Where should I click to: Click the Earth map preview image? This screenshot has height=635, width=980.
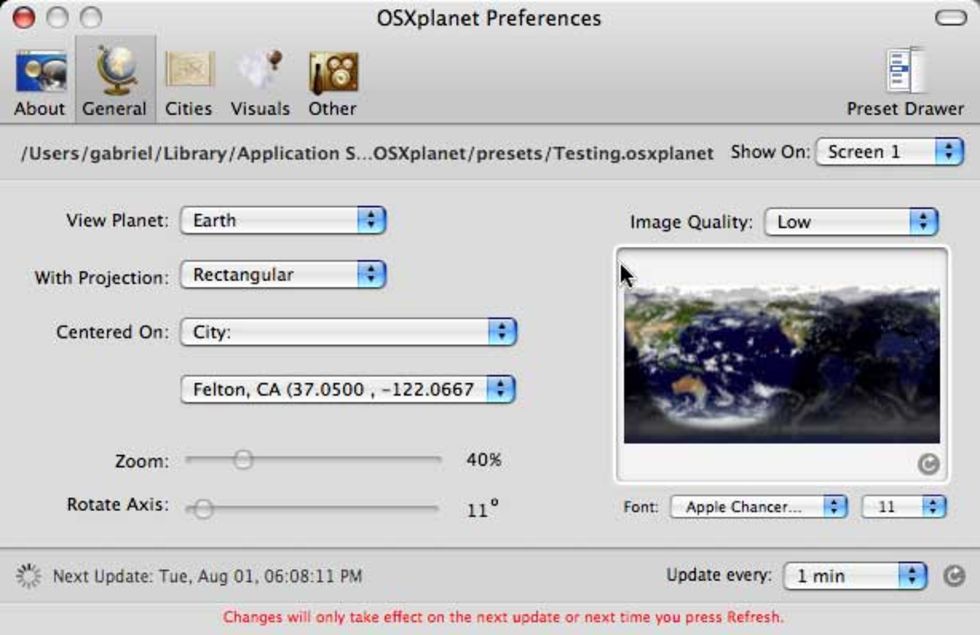(781, 365)
